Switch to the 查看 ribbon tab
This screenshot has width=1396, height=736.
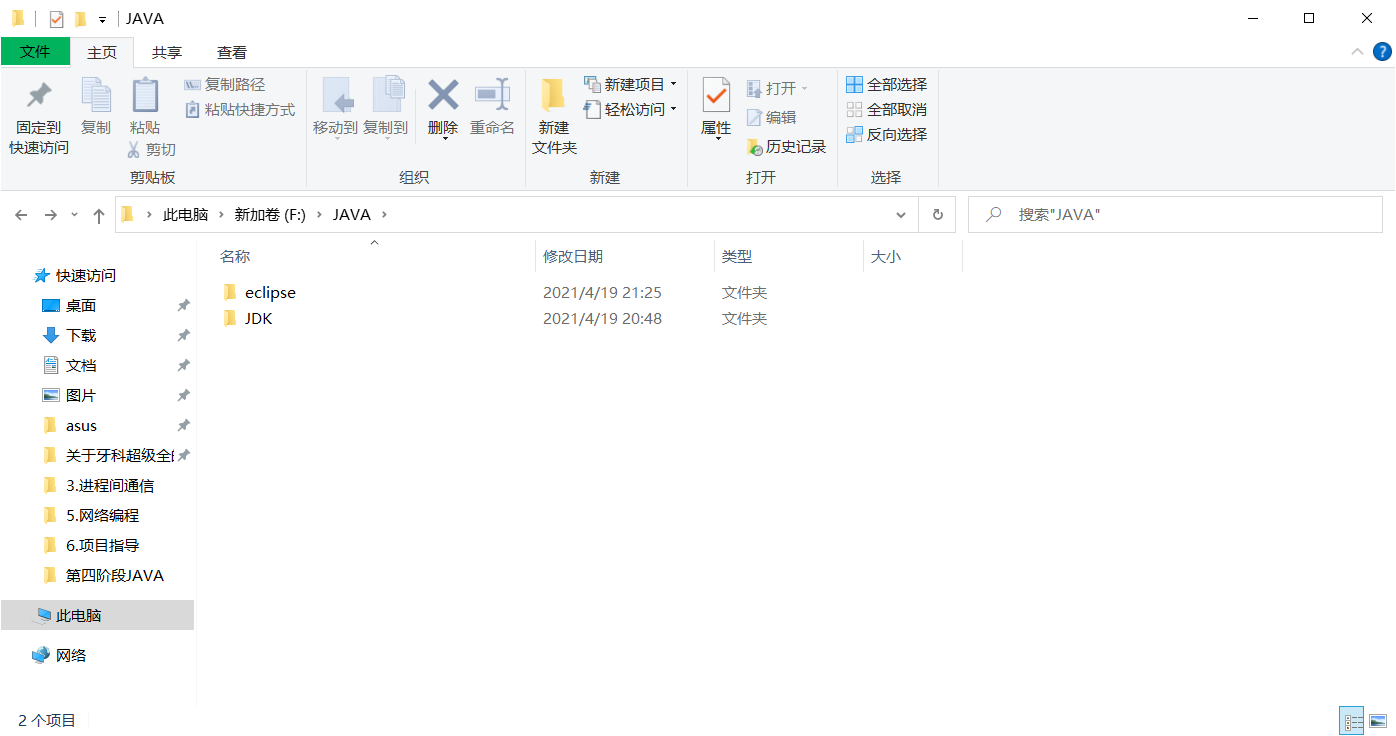pos(231,52)
